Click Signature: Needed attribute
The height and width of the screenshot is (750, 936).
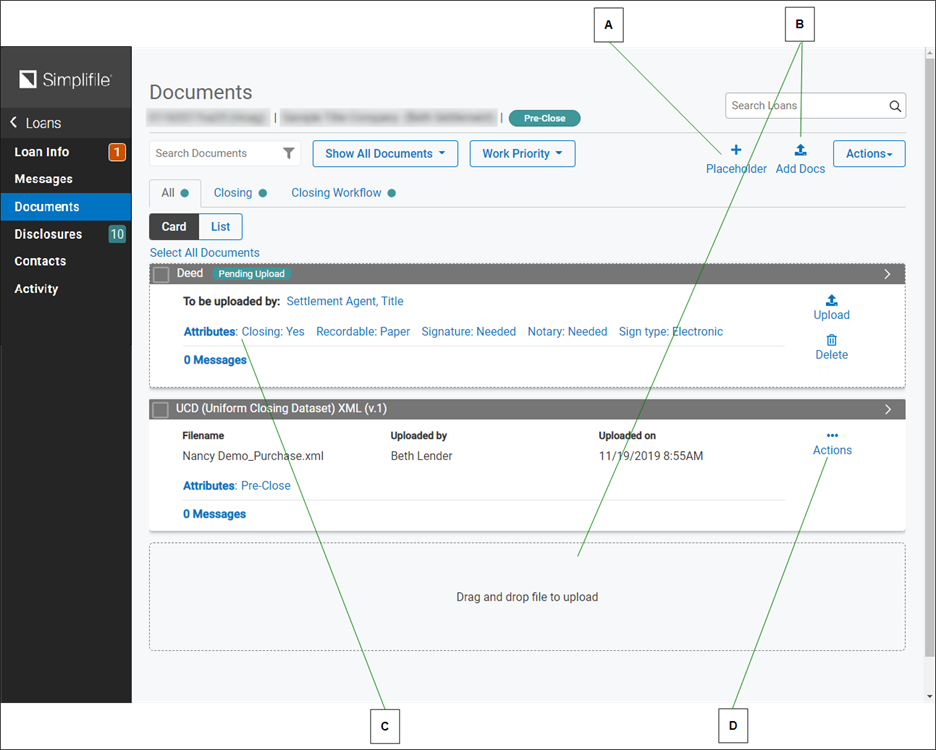[469, 331]
